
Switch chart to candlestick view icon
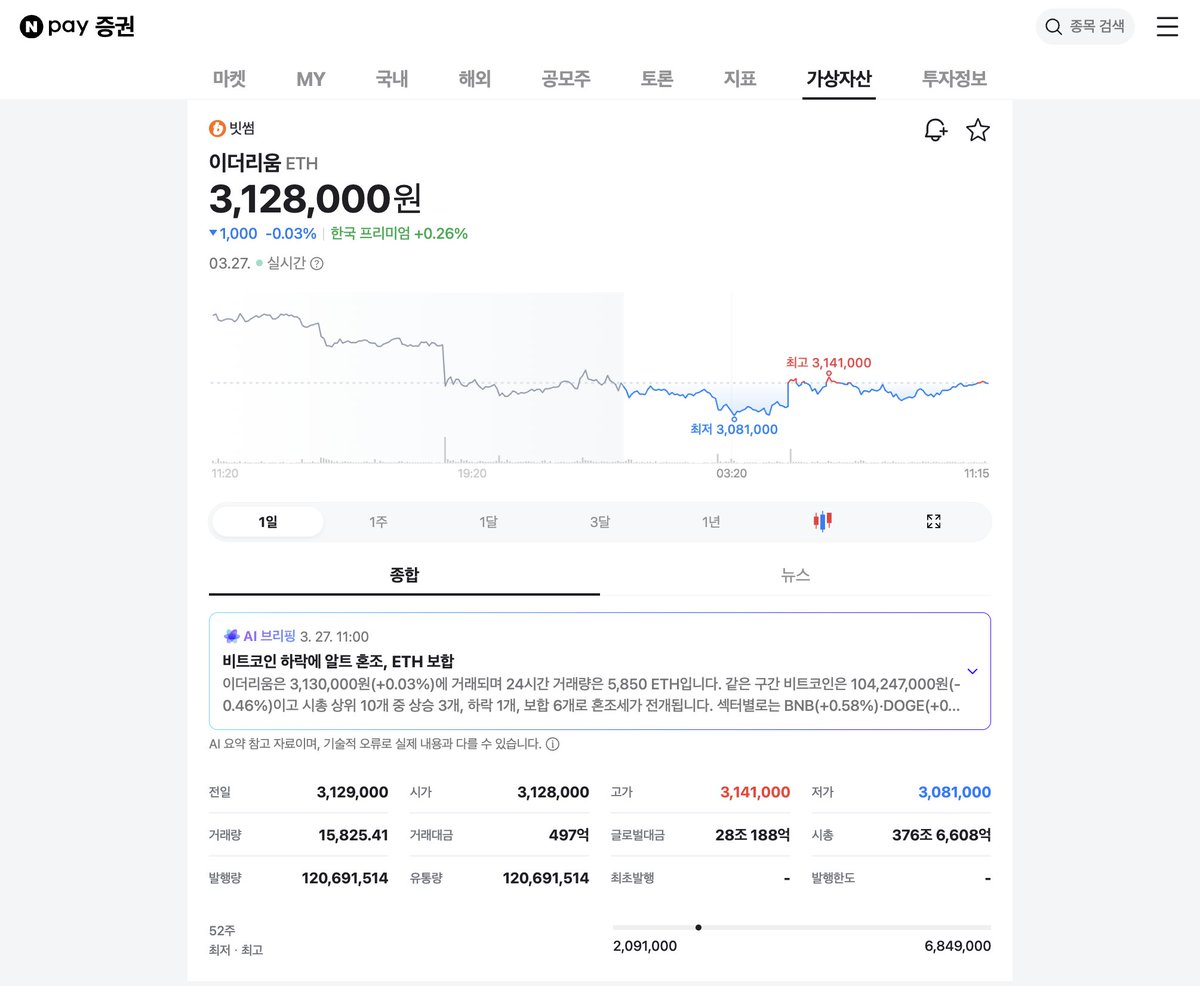point(822,521)
